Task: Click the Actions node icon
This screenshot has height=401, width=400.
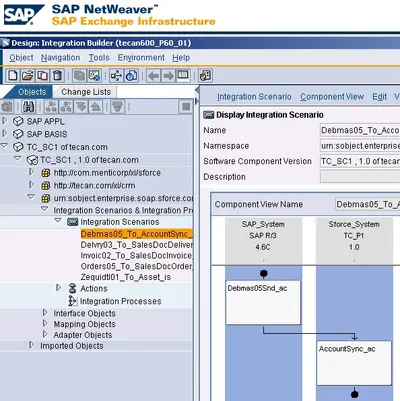Action: pos(72,288)
